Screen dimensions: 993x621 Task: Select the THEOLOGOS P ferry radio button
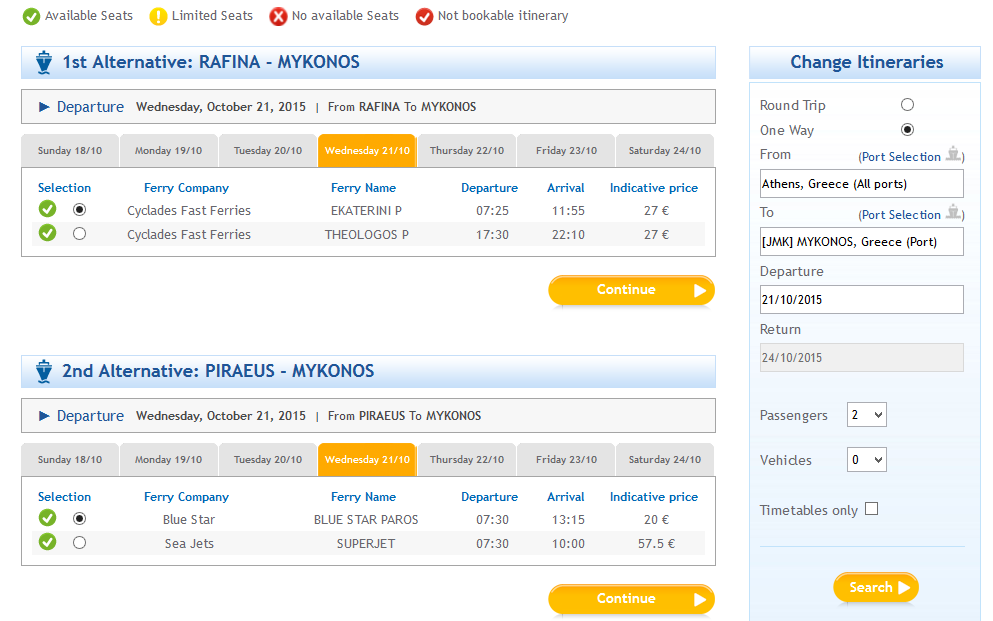click(79, 234)
